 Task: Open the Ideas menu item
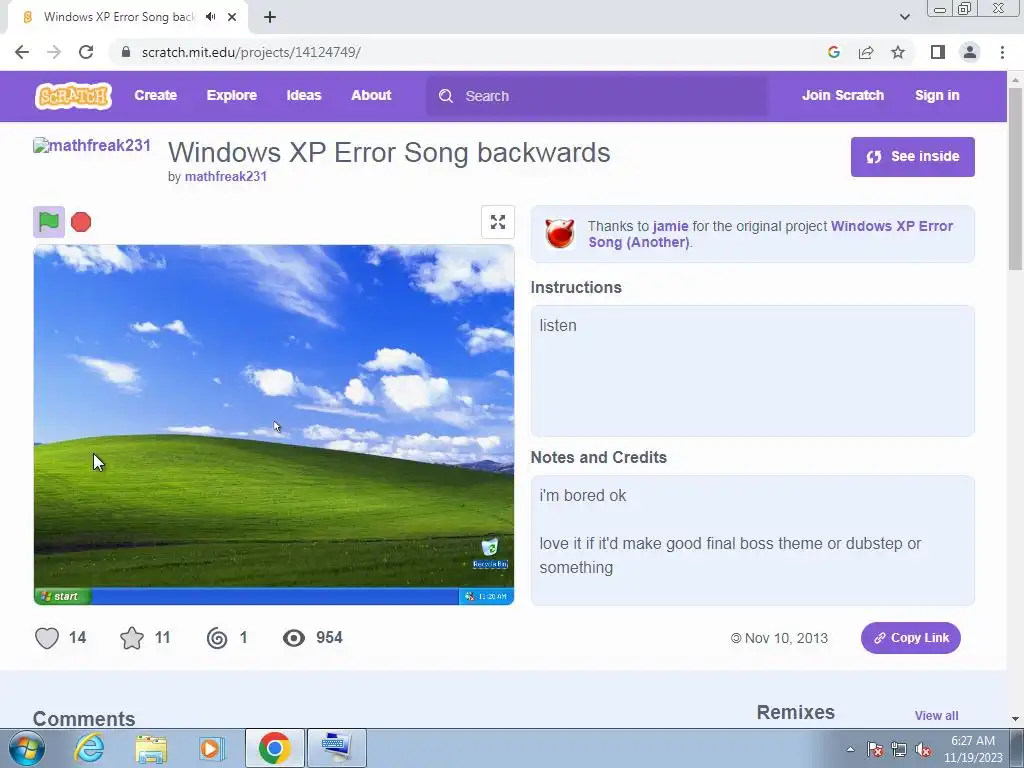[x=304, y=95]
